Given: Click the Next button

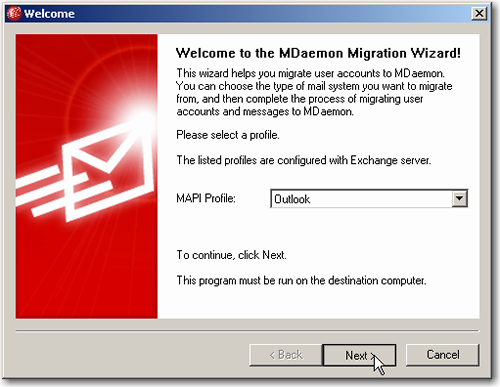Looking at the screenshot, I should click(x=359, y=355).
